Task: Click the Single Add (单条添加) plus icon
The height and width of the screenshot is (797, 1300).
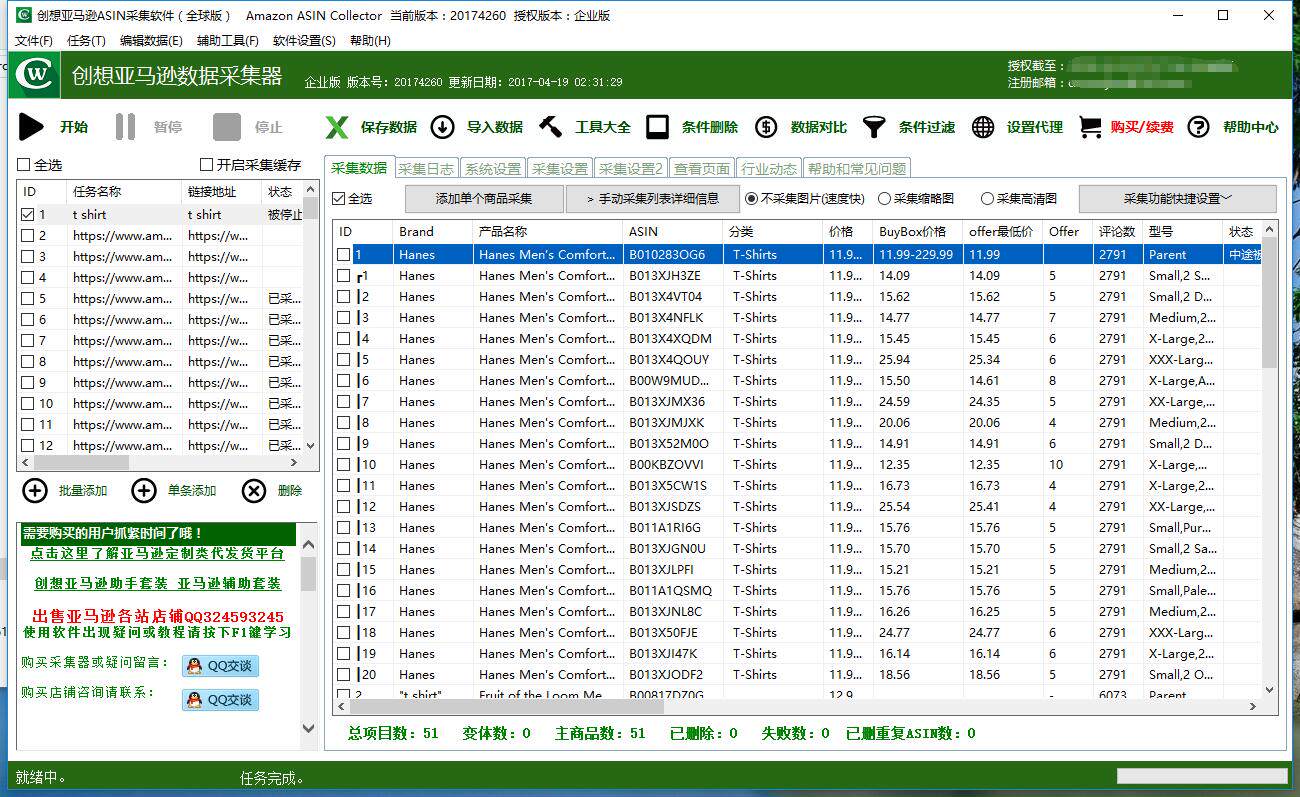Action: pyautogui.click(x=144, y=490)
